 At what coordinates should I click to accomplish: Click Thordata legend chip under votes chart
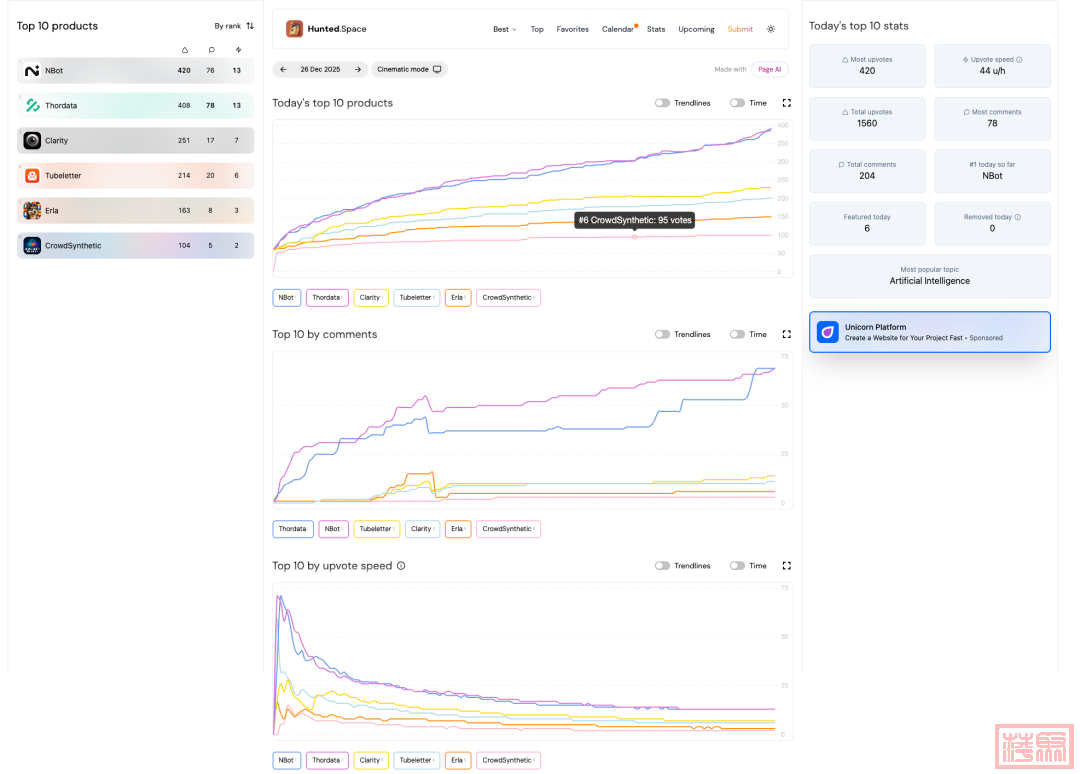tap(327, 298)
